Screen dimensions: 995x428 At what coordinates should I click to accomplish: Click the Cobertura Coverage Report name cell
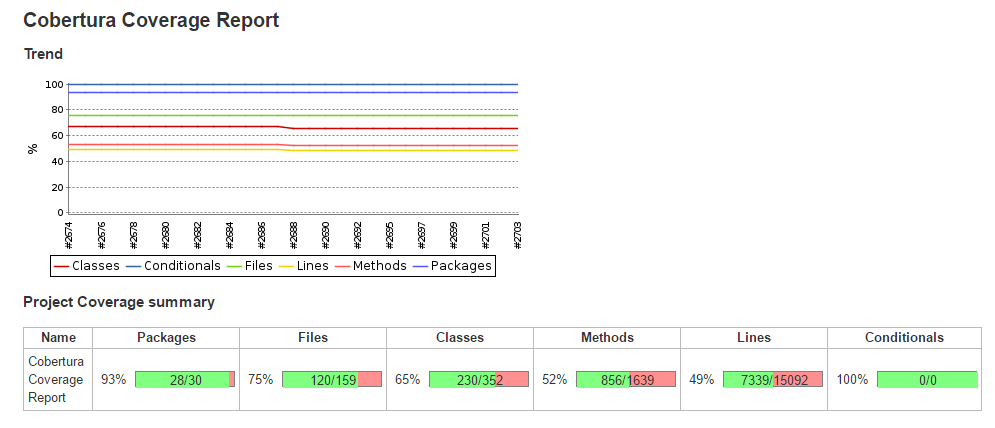click(57, 380)
